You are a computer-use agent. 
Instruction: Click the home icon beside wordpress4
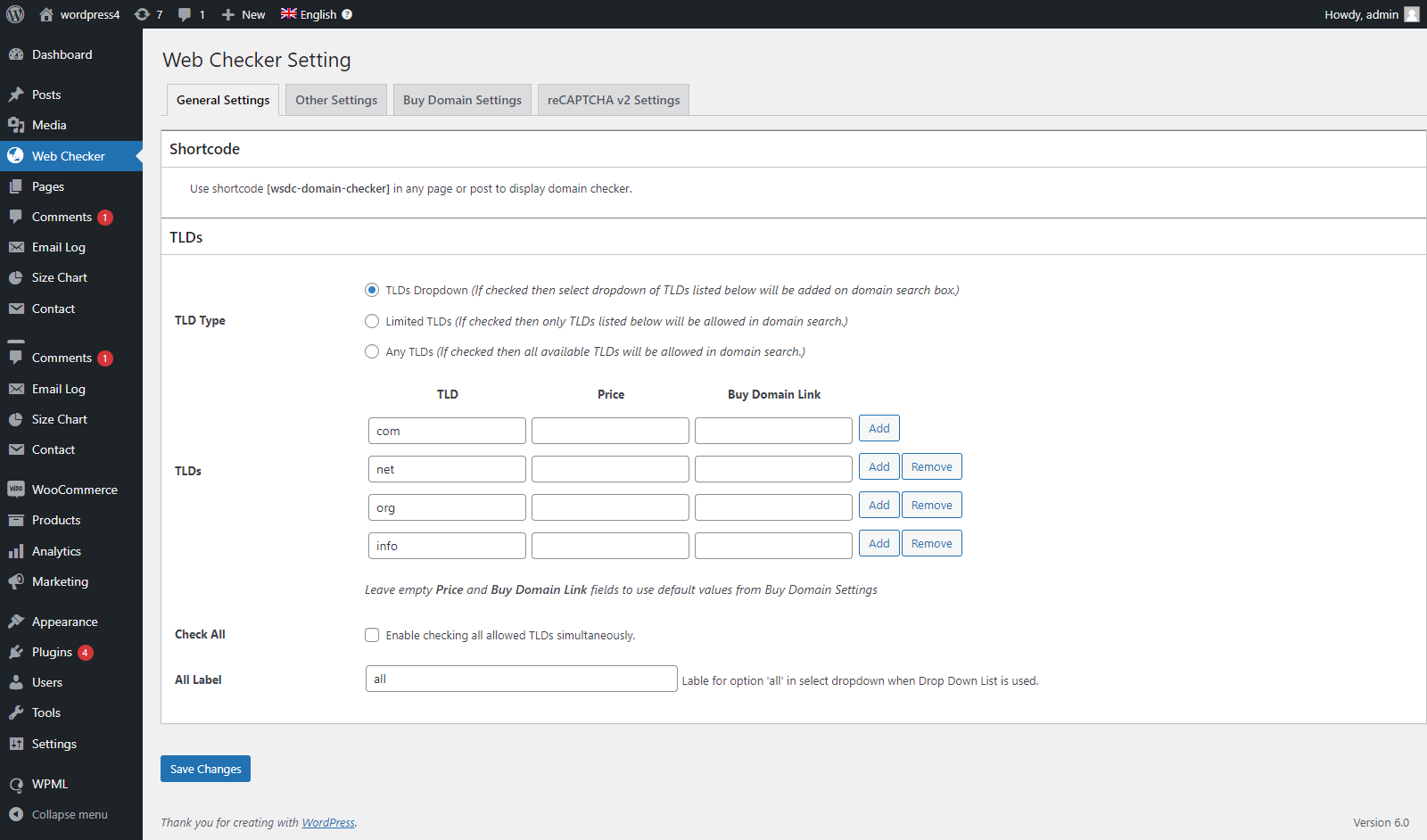pos(46,14)
